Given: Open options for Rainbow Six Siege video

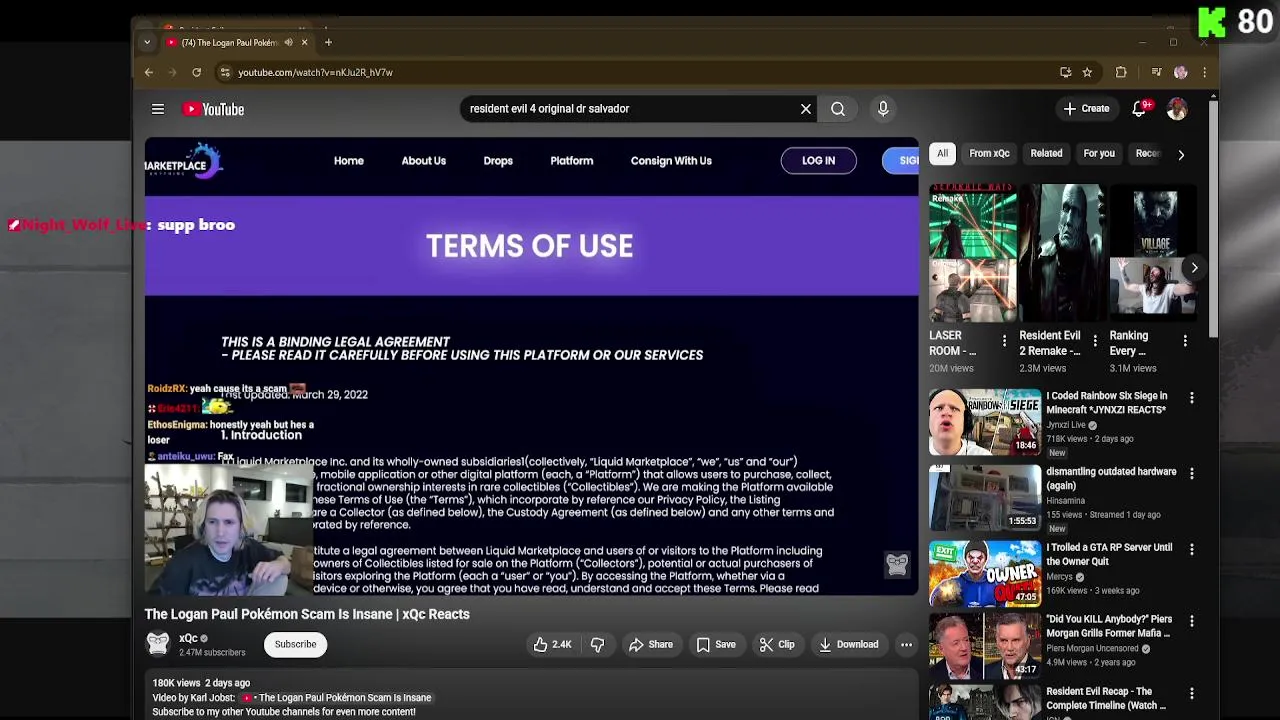Looking at the screenshot, I should 1192,398.
